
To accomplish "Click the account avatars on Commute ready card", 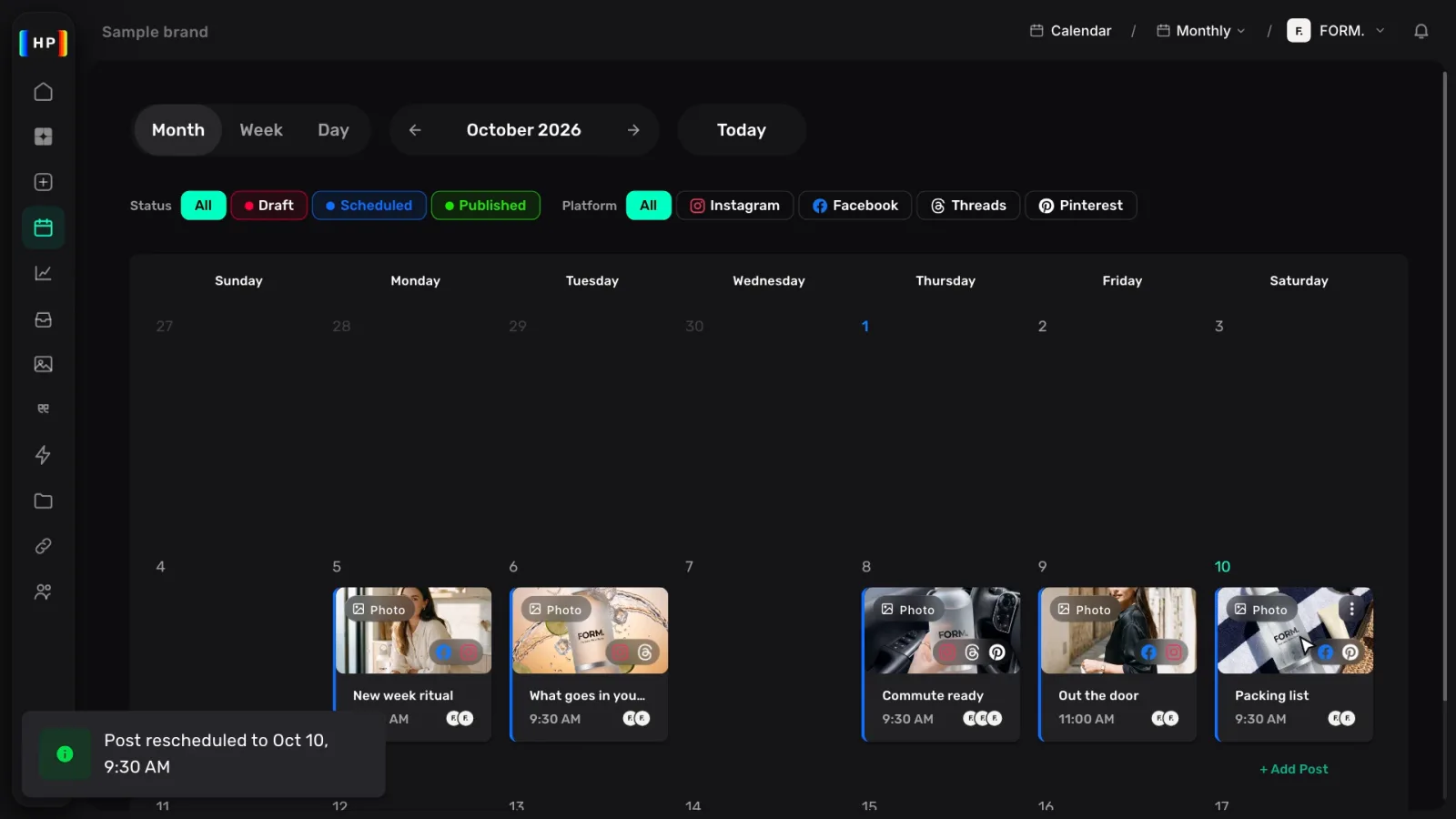I will pos(983,718).
